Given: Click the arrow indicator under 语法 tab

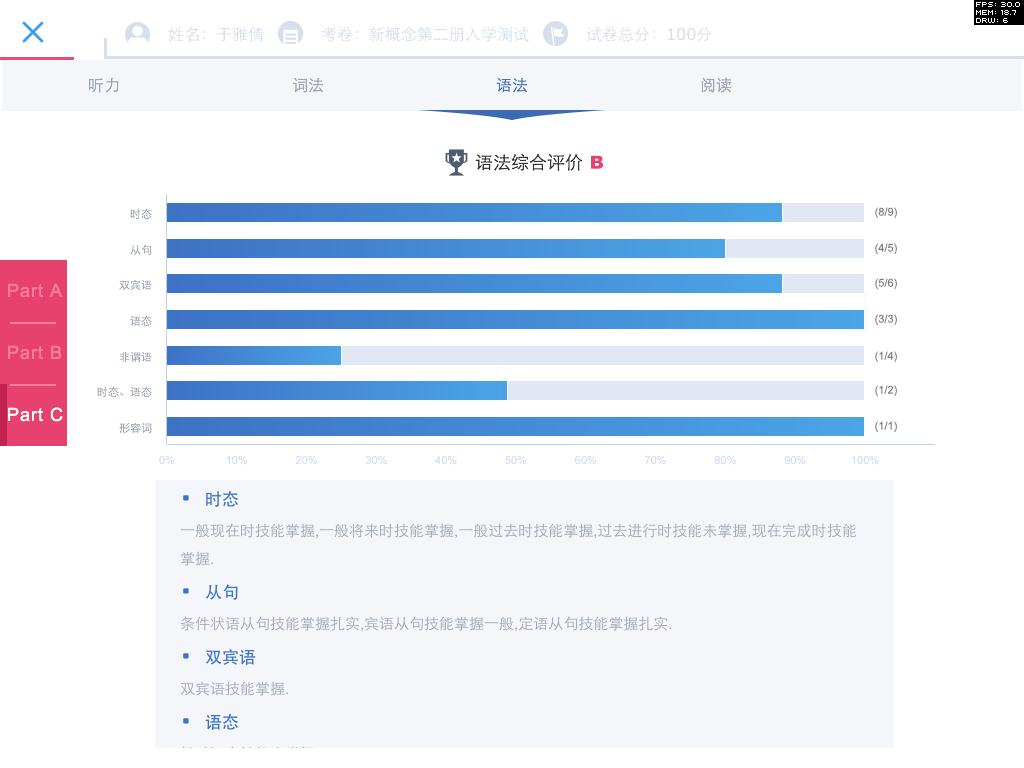Looking at the screenshot, I should (x=513, y=114).
